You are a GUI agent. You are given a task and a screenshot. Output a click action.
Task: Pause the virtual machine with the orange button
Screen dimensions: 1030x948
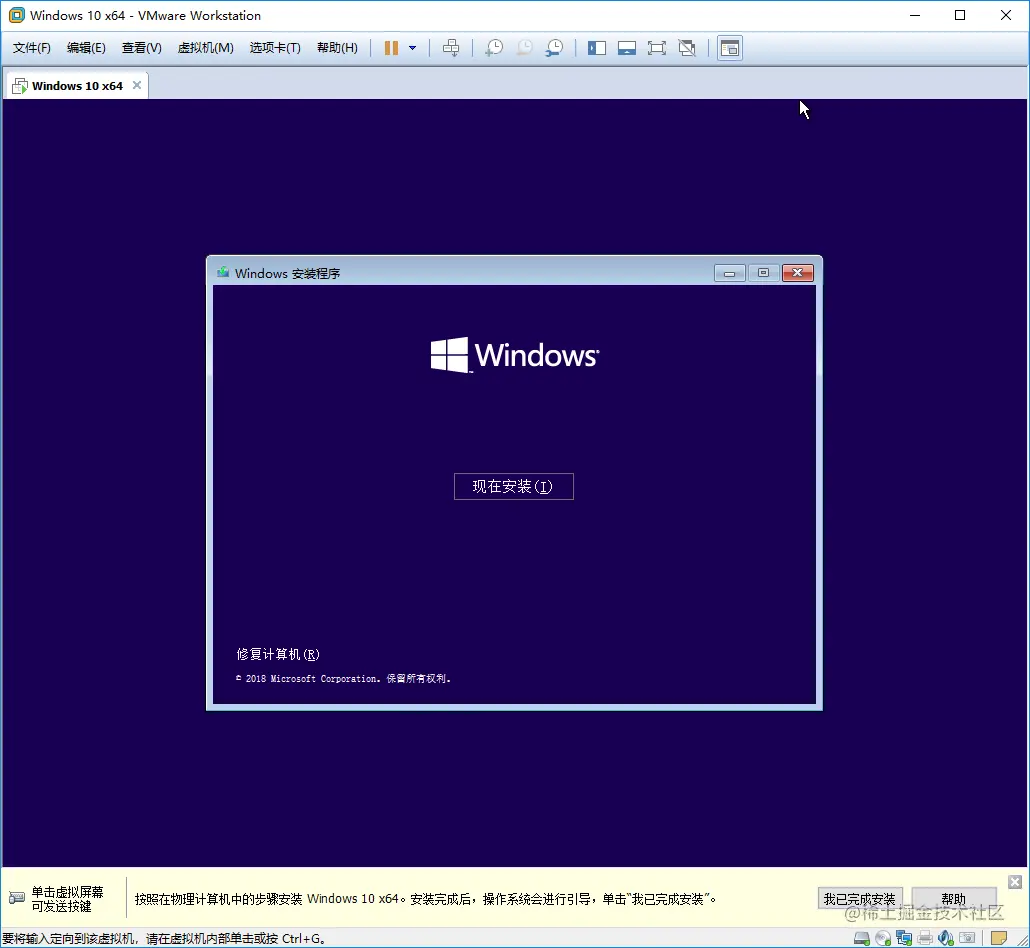click(x=391, y=48)
